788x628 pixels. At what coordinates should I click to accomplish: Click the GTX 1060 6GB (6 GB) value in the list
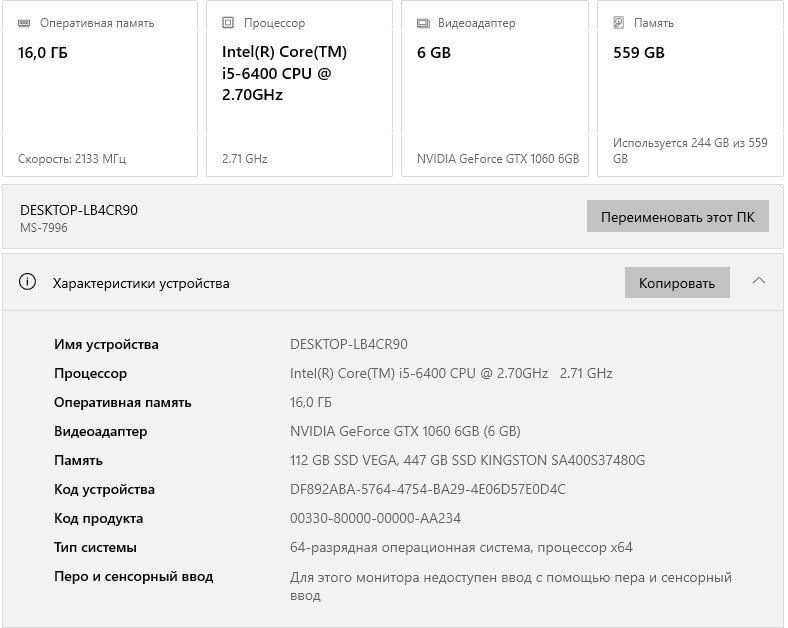(x=405, y=432)
